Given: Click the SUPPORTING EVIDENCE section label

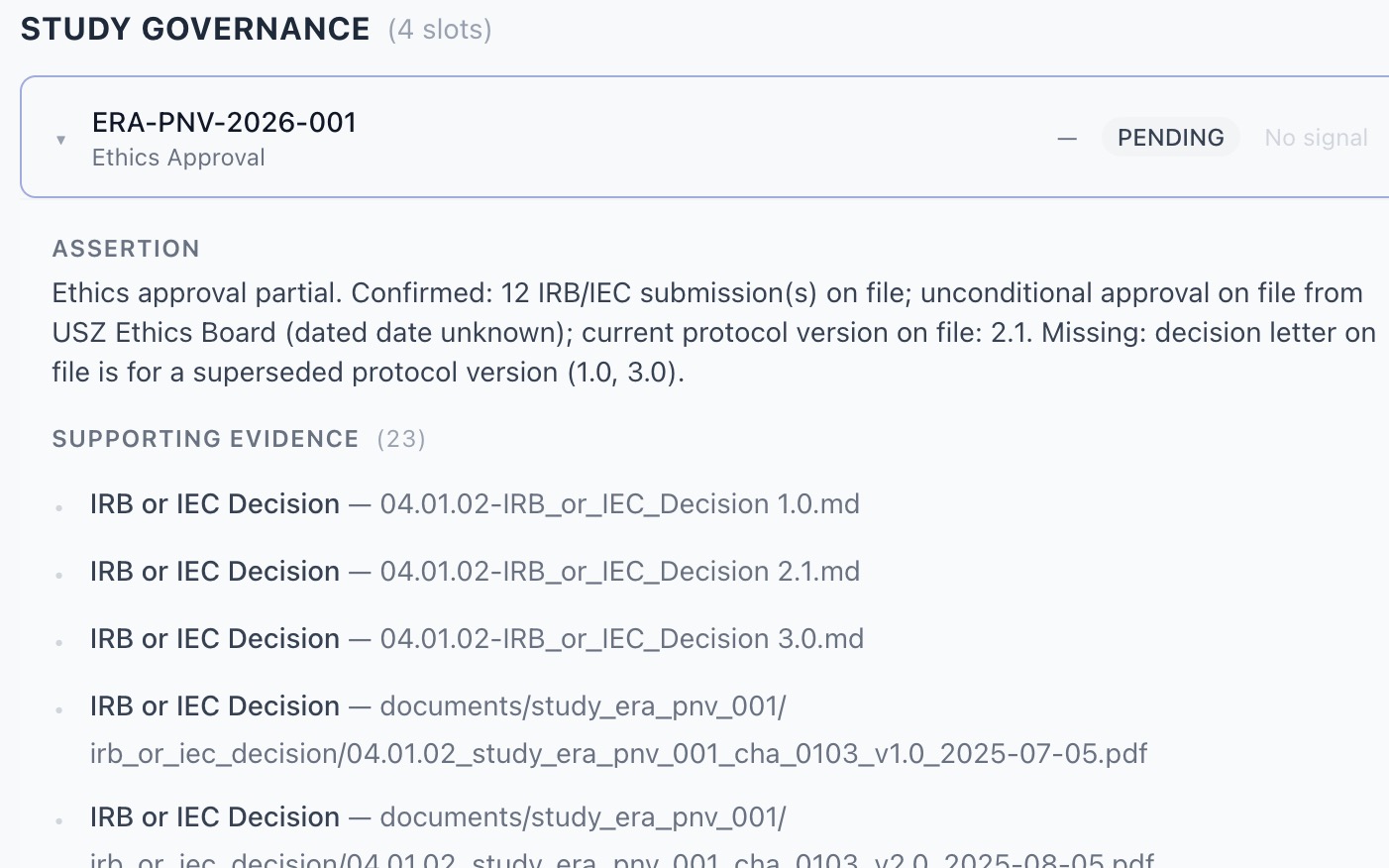Looking at the screenshot, I should tap(205, 439).
